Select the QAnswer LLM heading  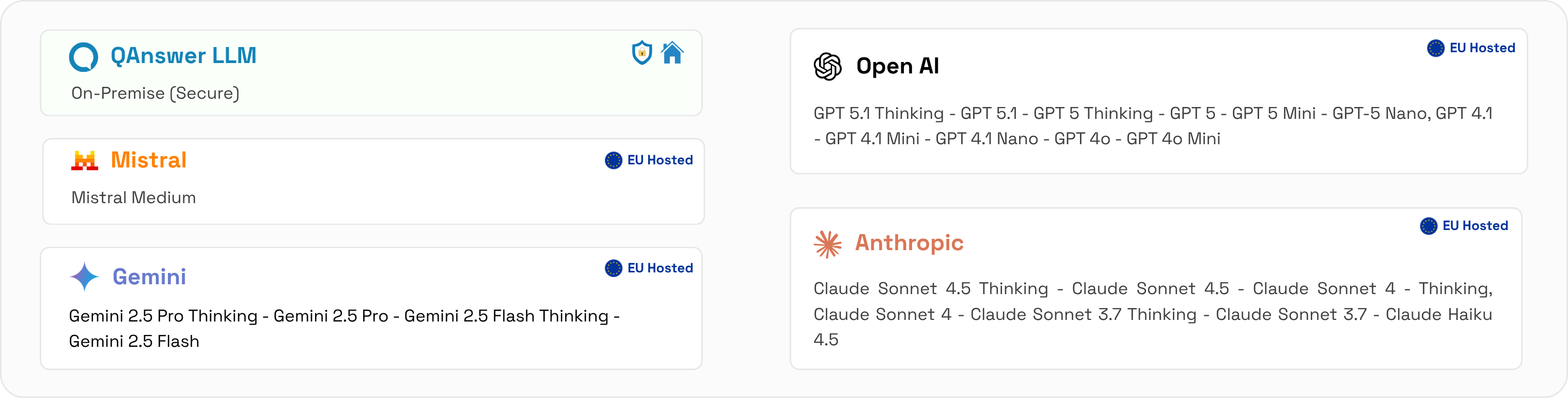click(183, 55)
